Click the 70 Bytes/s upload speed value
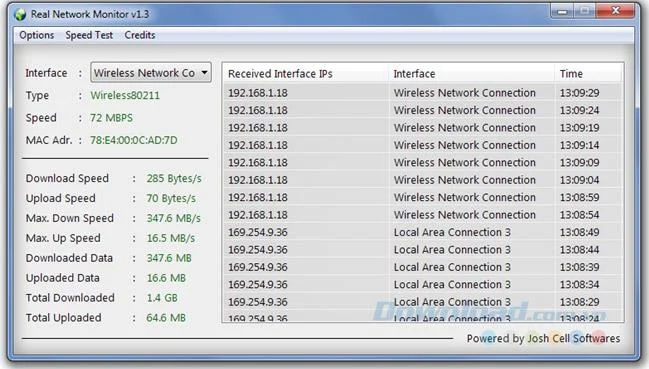Viewport: 649px width, 369px height. click(x=171, y=198)
